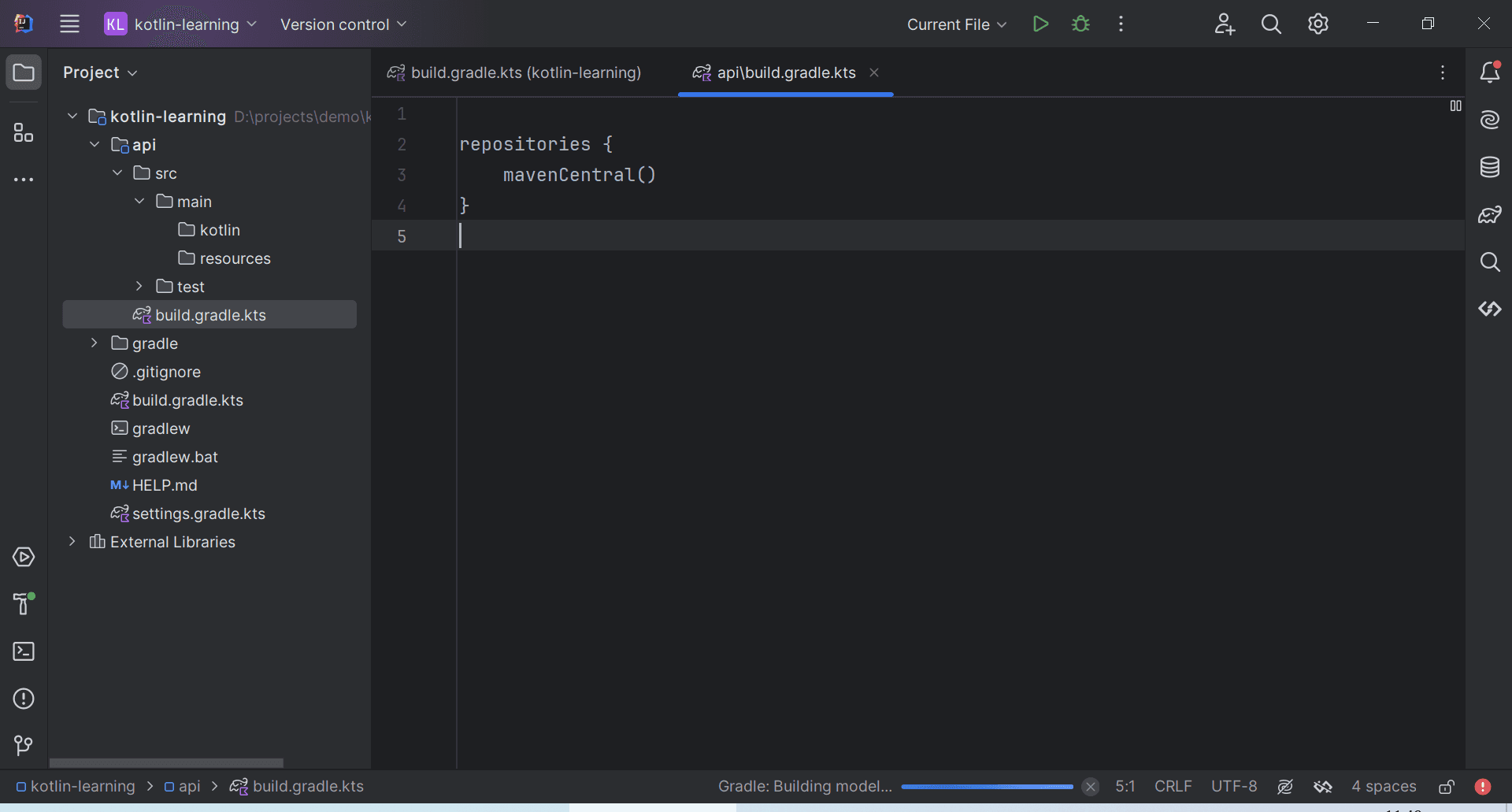
Task: Toggle AI completion status bar icon
Action: point(1285,786)
